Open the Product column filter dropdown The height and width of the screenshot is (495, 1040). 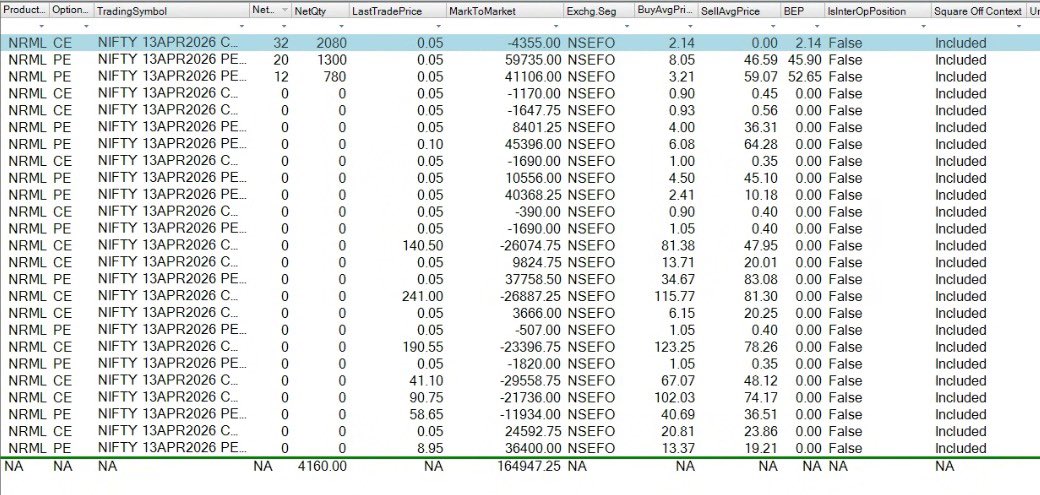(x=41, y=26)
